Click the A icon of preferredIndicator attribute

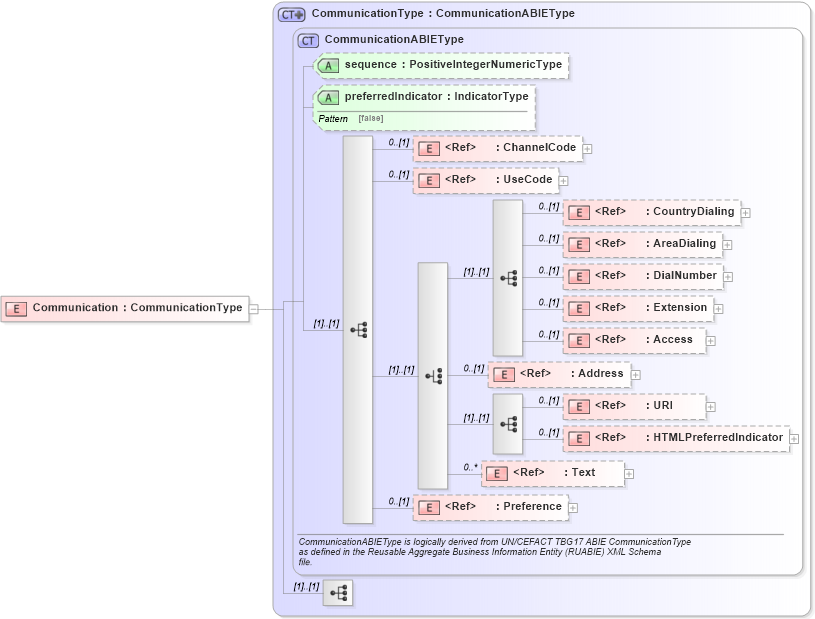(327, 97)
